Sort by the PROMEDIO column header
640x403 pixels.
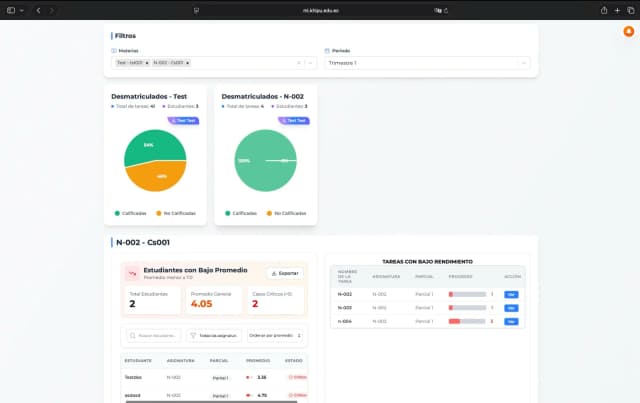pyautogui.click(x=258, y=361)
